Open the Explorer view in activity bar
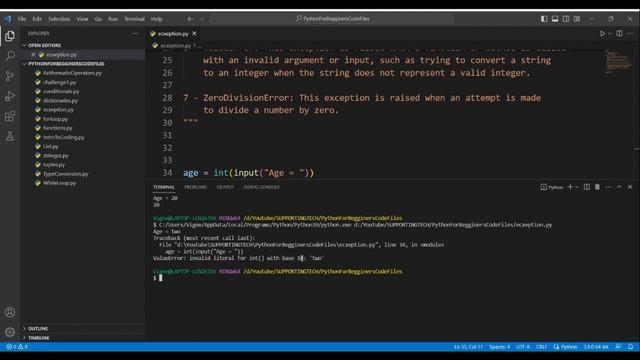Screen dimensions: 640x360 pyautogui.click(x=10, y=36)
